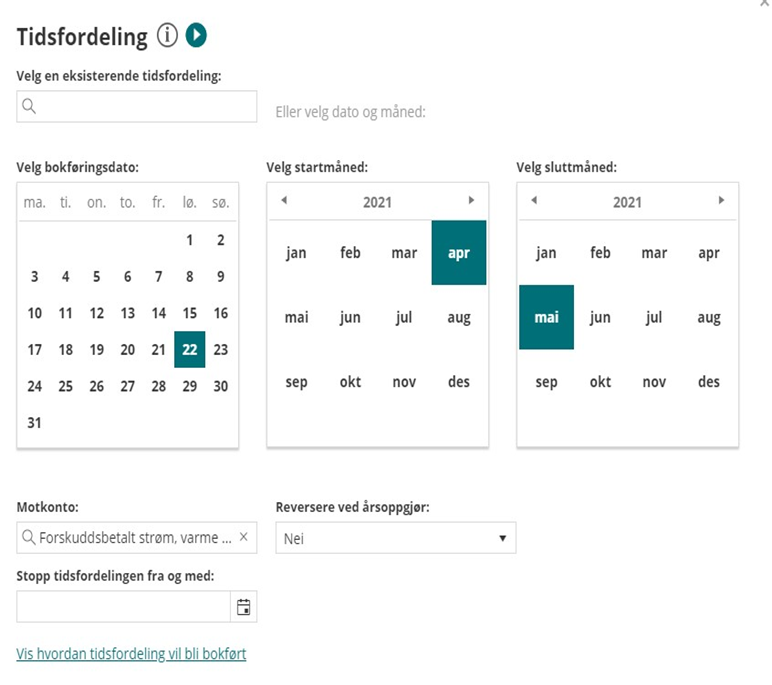This screenshot has height=685, width=772.
Task: Click the info icon next to Tidsfordeling
Action: 167,35
